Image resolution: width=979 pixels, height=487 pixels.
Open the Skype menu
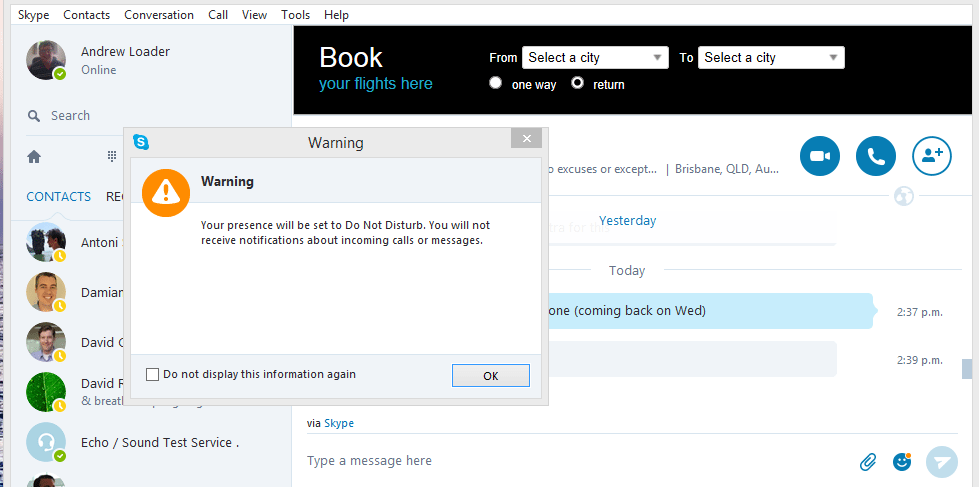tap(33, 14)
